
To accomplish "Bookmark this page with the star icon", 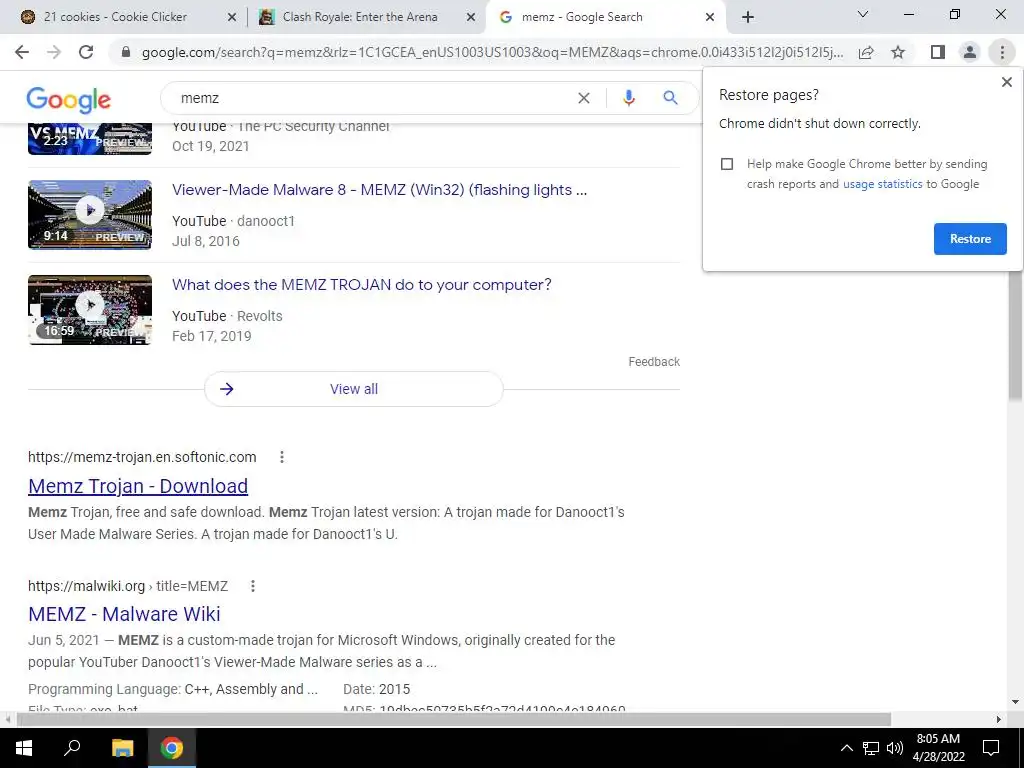I will tap(898, 52).
